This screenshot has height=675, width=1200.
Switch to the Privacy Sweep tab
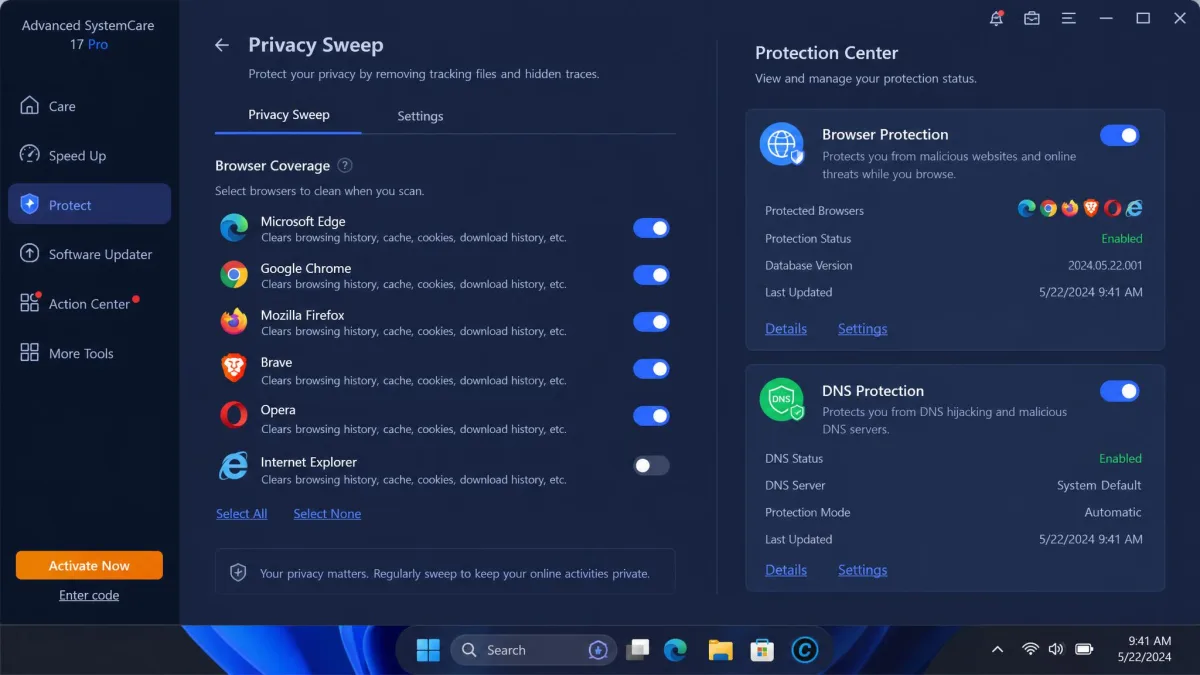click(x=288, y=115)
